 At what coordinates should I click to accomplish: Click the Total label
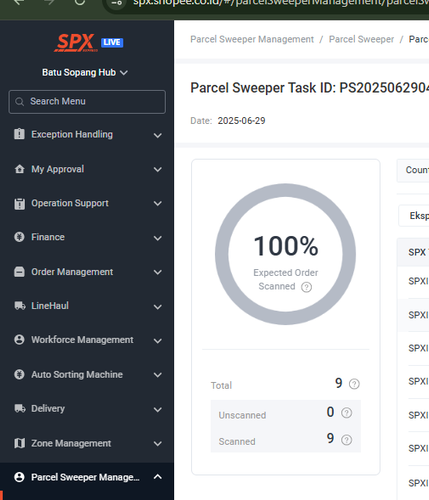(x=221, y=386)
